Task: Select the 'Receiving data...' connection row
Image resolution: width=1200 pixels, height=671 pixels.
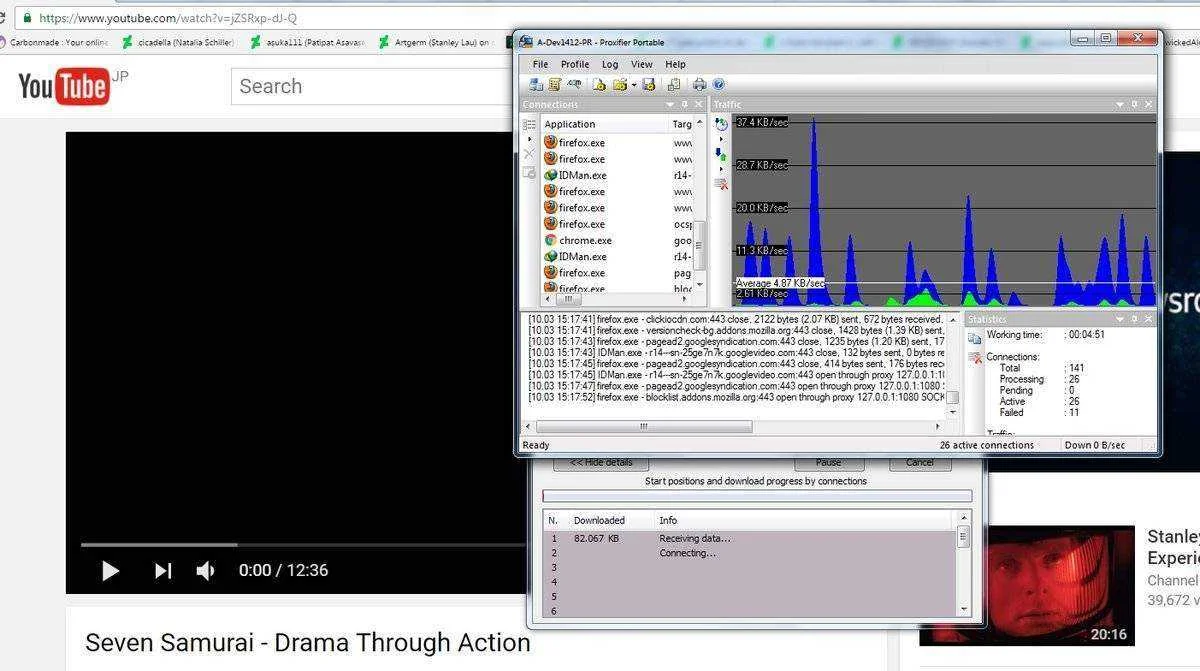Action: tap(750, 538)
